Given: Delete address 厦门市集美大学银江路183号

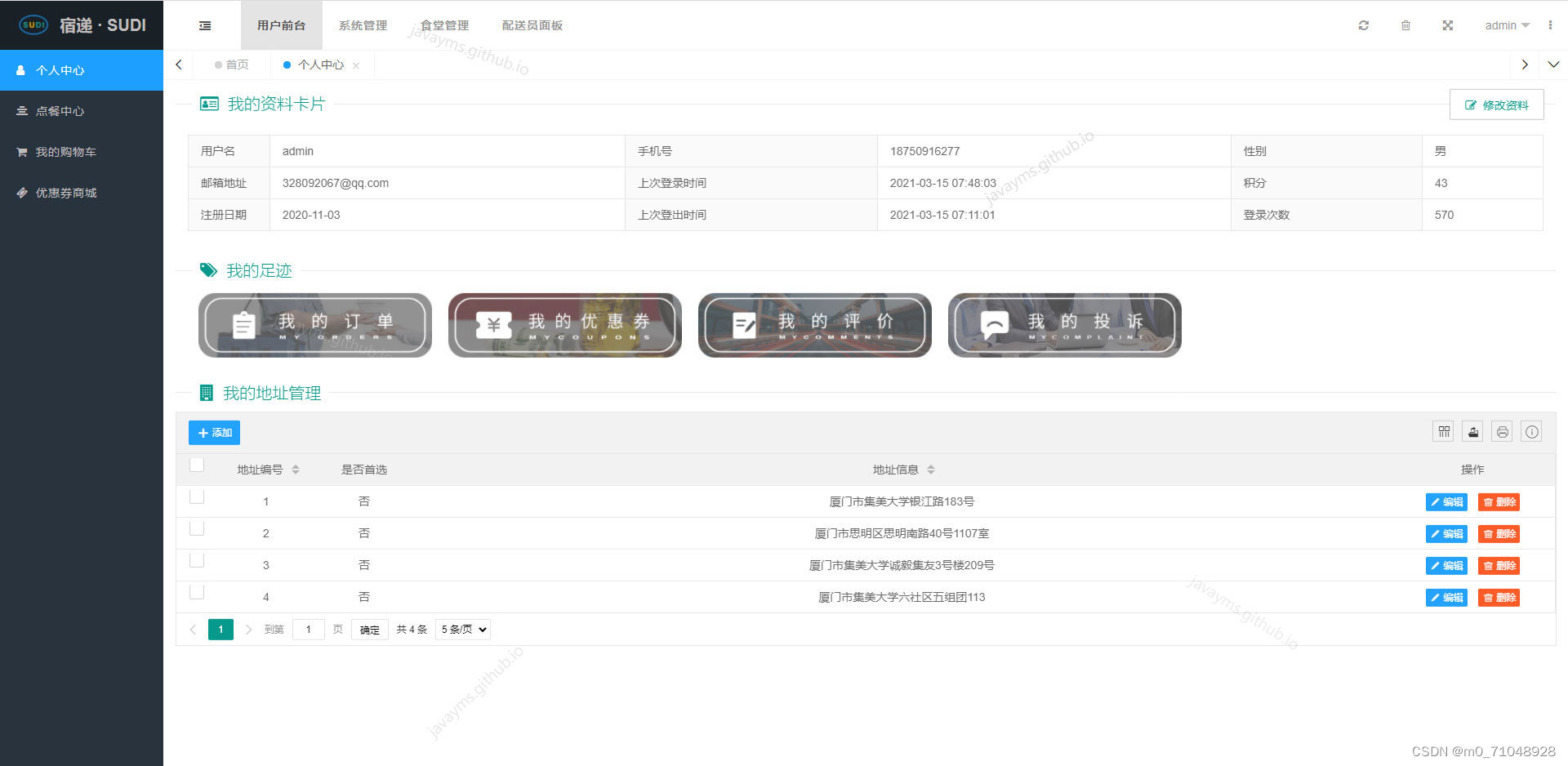Looking at the screenshot, I should (1499, 502).
